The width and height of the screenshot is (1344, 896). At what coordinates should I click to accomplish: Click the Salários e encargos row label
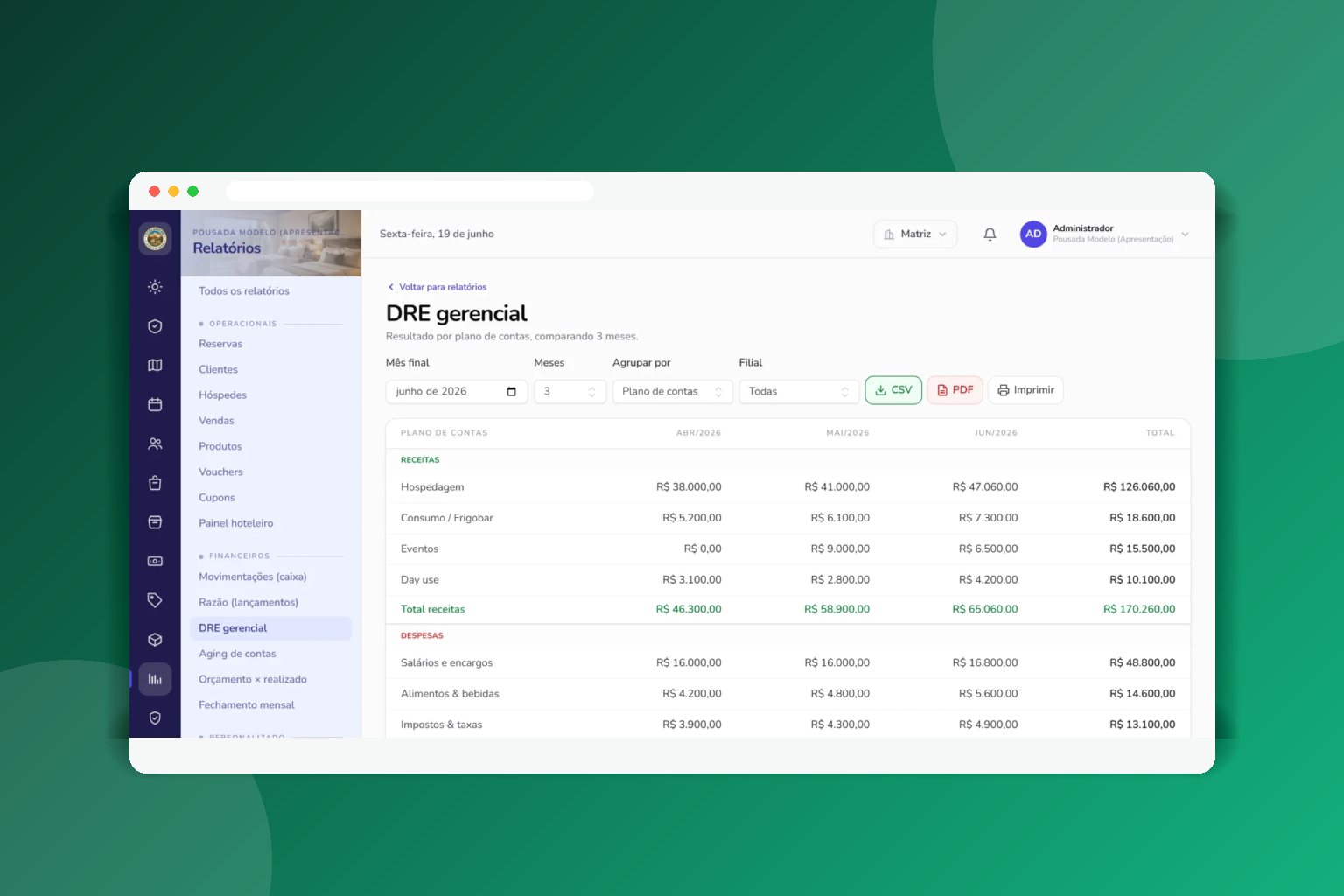446,662
